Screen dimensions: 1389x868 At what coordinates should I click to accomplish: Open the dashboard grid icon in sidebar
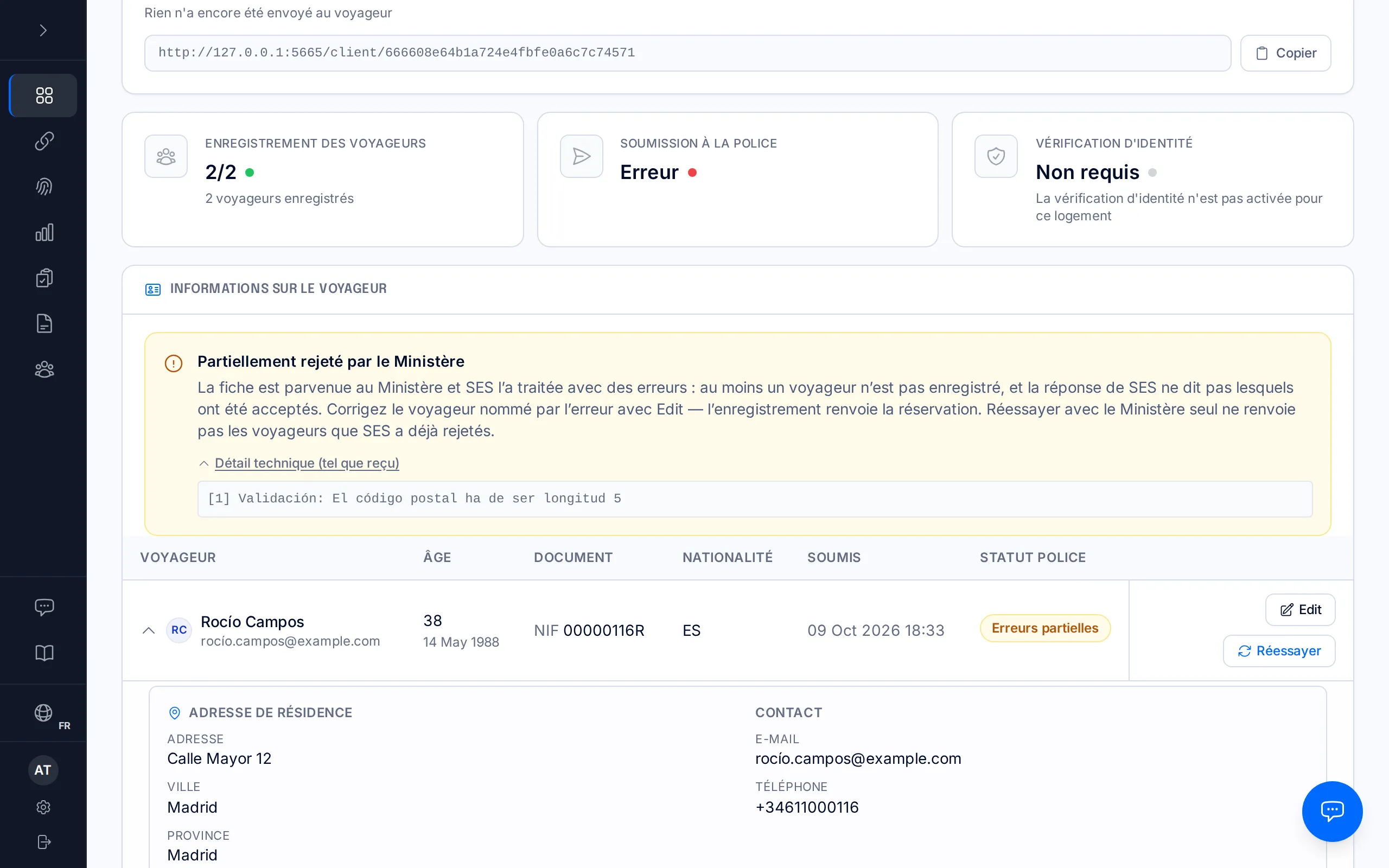[x=43, y=95]
